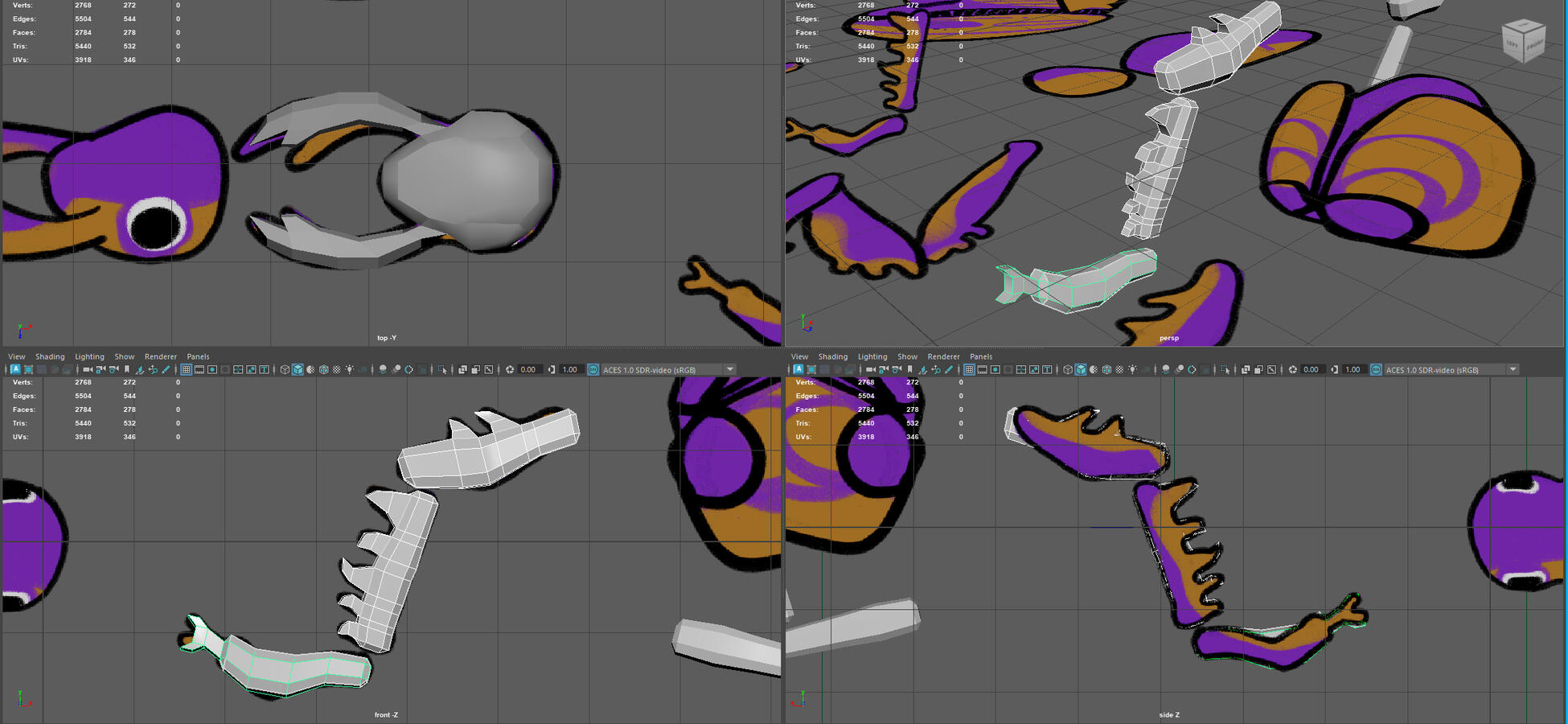
Task: Open the Renderer menu of front panel
Action: click(160, 356)
